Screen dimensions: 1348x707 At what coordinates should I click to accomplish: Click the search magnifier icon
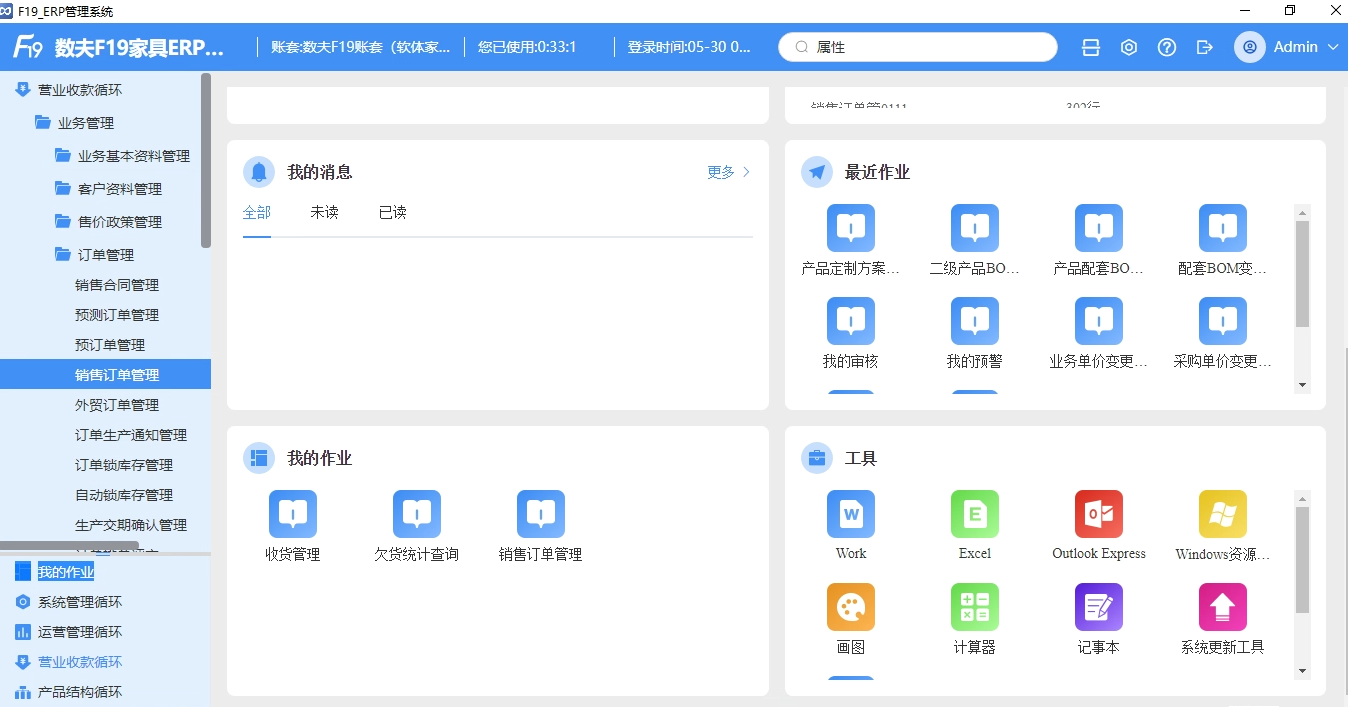pos(802,47)
